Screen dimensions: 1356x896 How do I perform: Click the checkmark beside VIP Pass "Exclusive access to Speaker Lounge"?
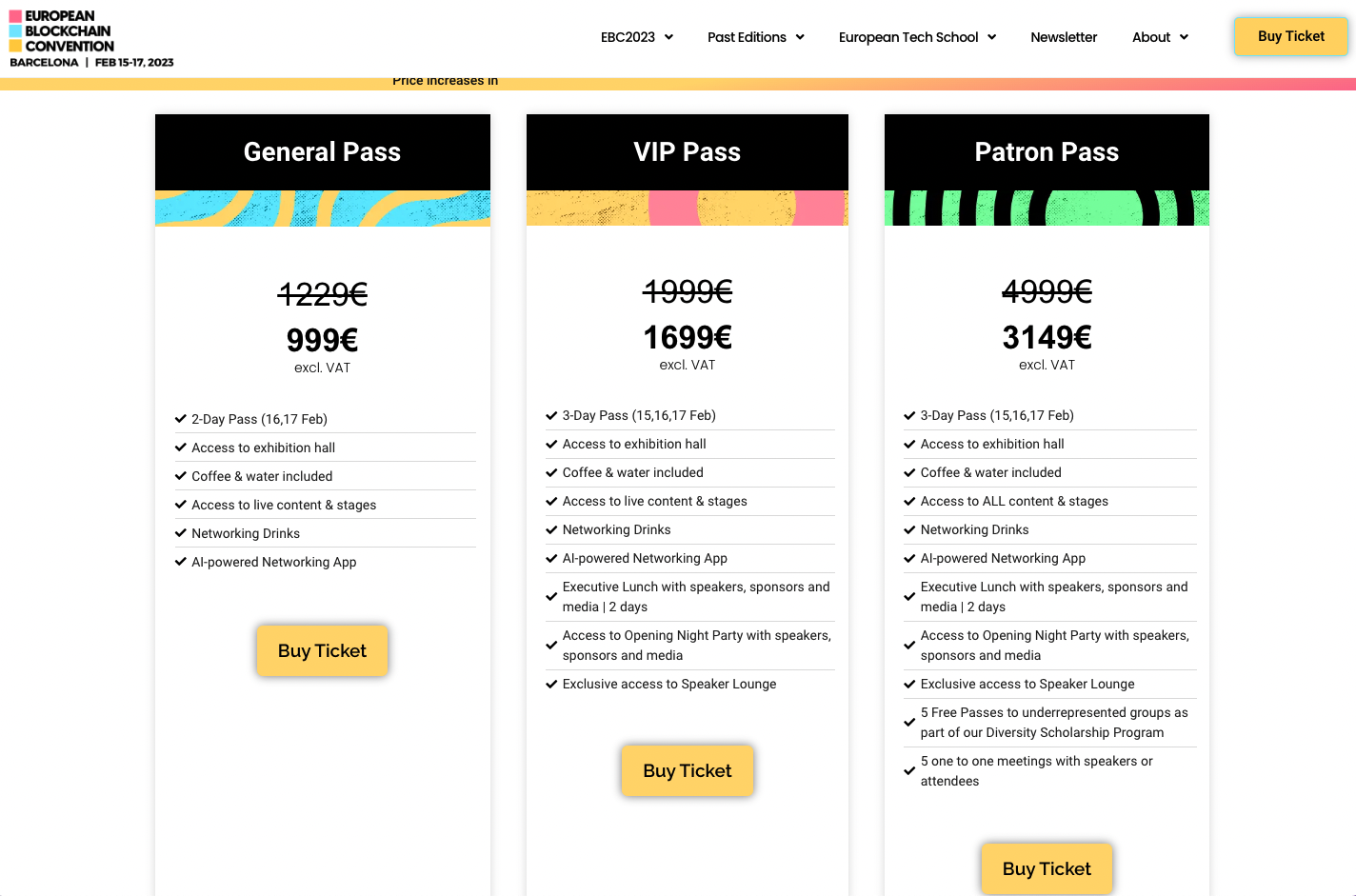click(x=551, y=684)
